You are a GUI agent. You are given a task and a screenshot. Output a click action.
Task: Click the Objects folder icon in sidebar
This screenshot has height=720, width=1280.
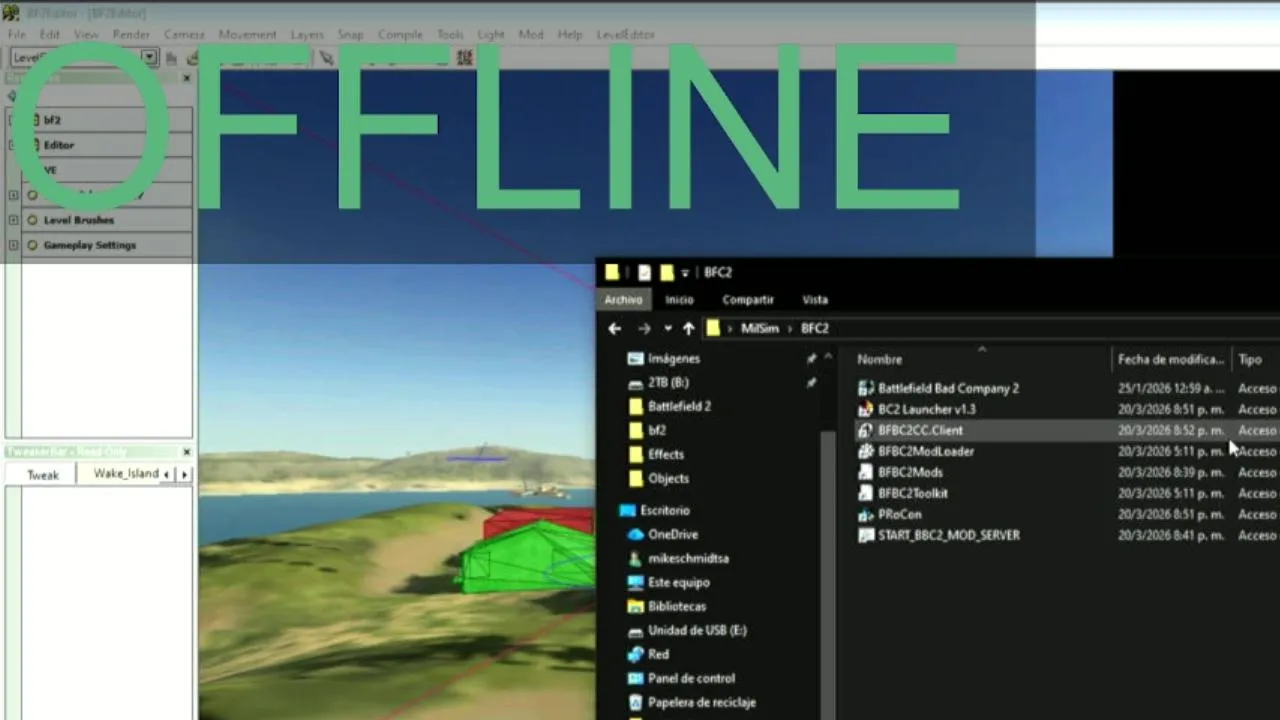635,478
